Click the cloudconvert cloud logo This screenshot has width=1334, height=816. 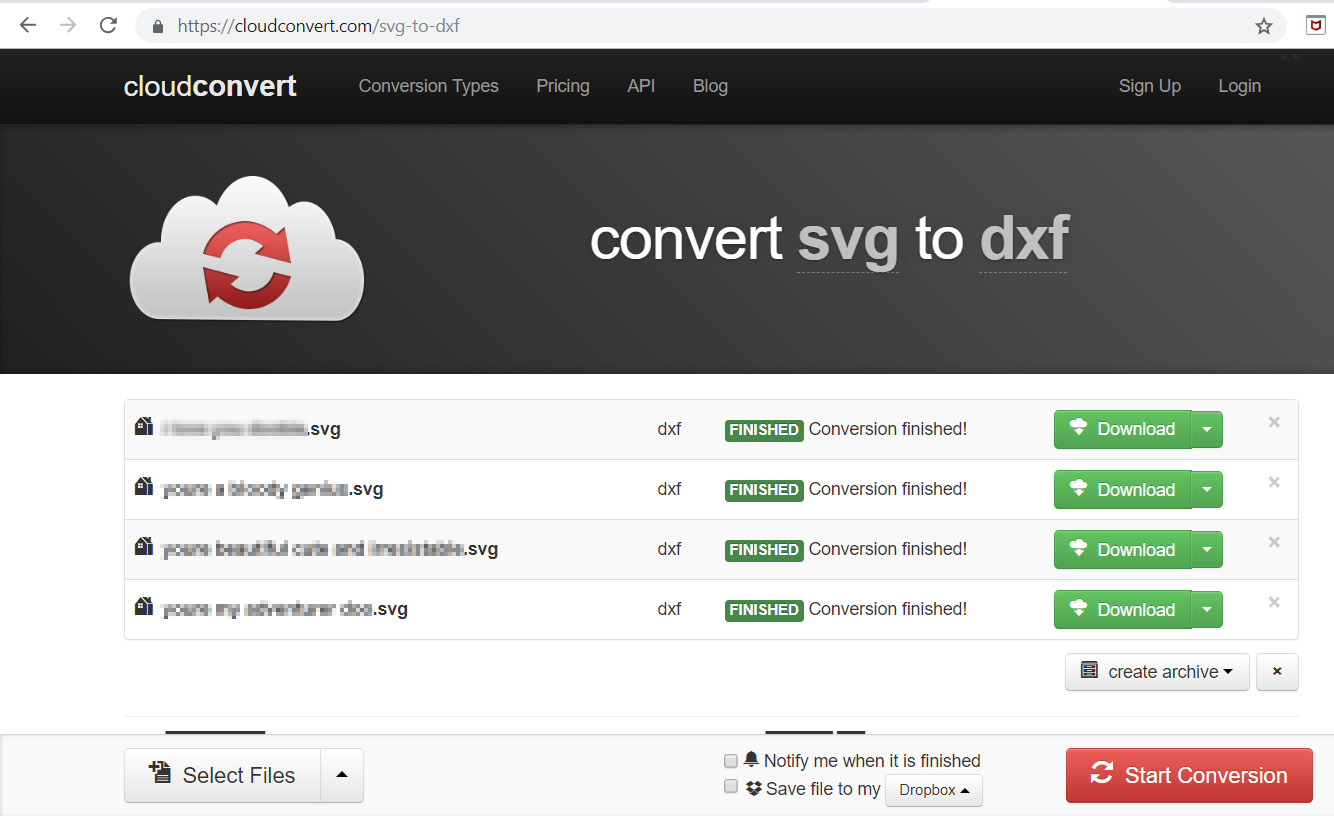pyautogui.click(x=246, y=248)
